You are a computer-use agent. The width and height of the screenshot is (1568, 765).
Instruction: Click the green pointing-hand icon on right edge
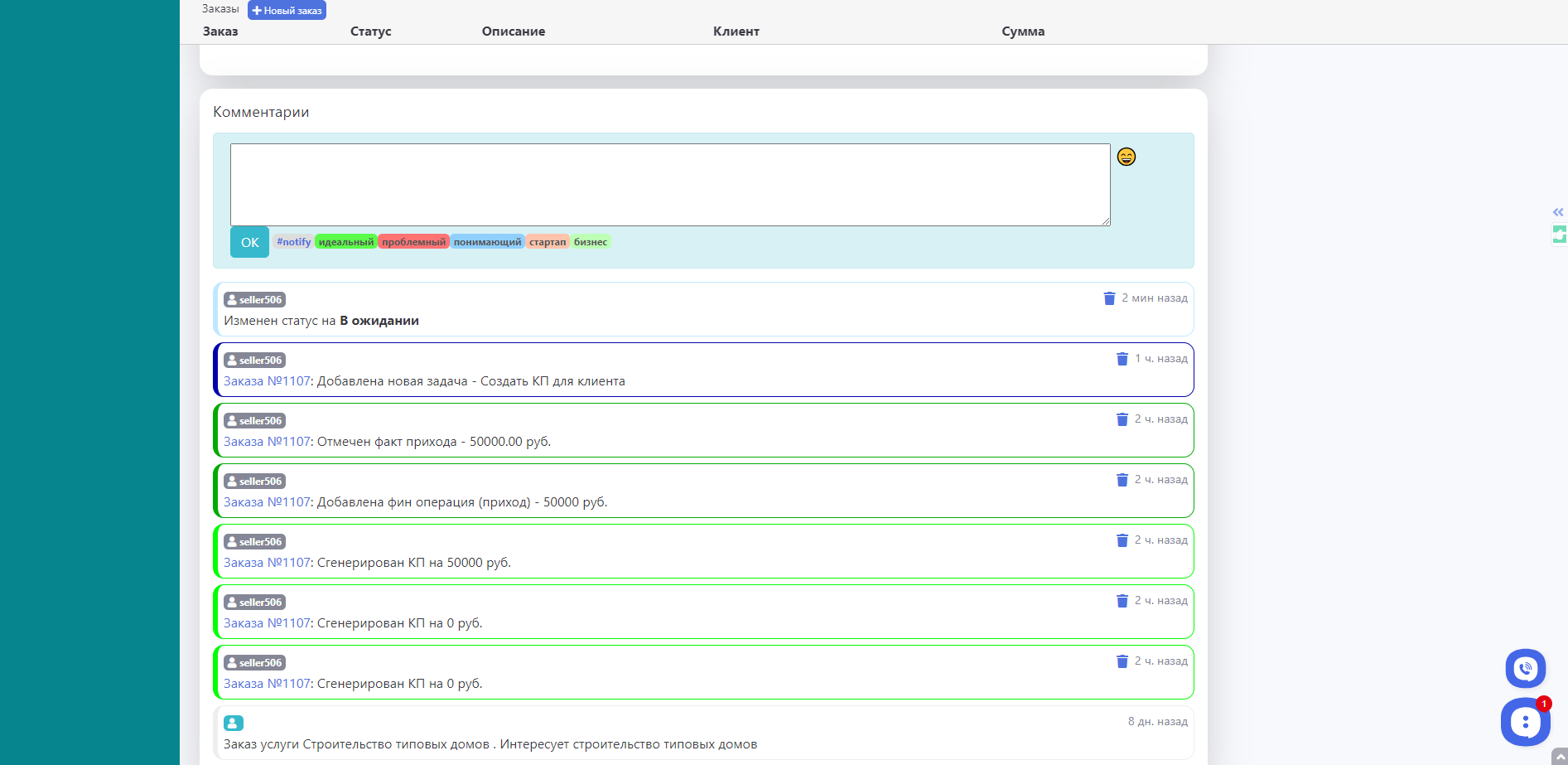(1559, 235)
